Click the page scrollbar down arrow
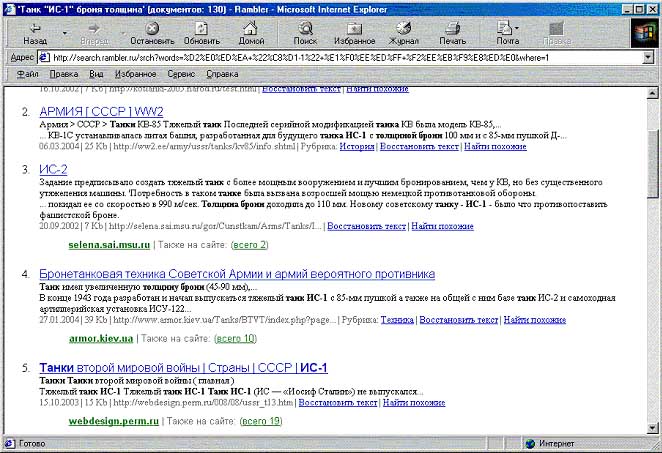 pyautogui.click(x=652, y=429)
